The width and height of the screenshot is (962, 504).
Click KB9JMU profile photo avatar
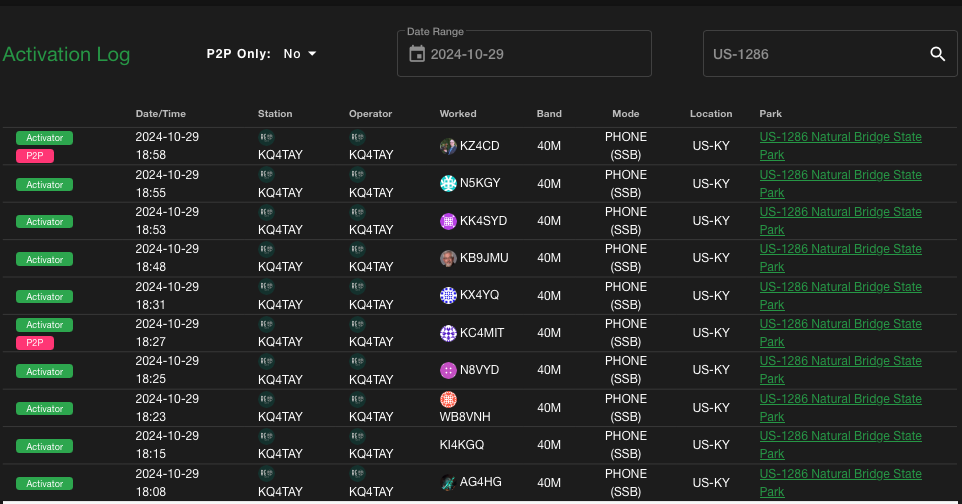click(448, 258)
